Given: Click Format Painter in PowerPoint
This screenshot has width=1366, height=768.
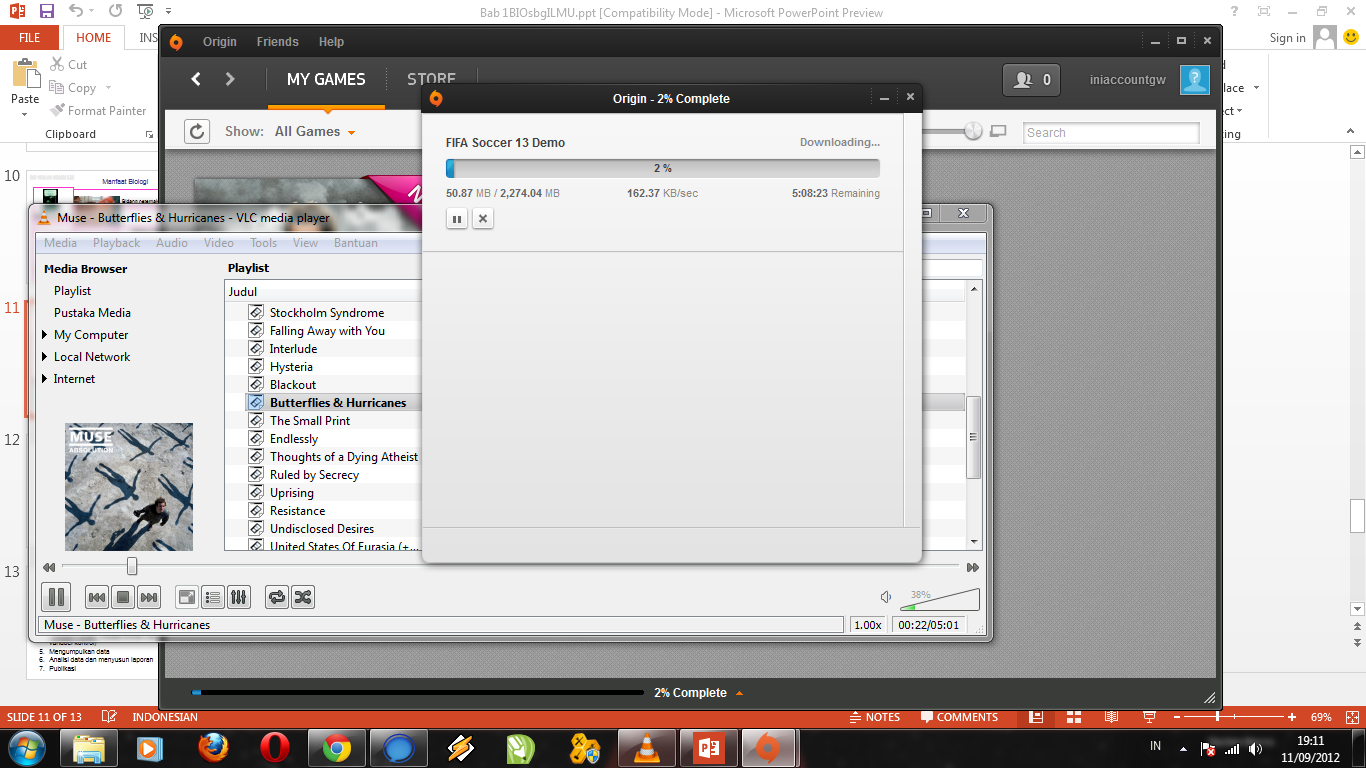Looking at the screenshot, I should pyautogui.click(x=98, y=111).
